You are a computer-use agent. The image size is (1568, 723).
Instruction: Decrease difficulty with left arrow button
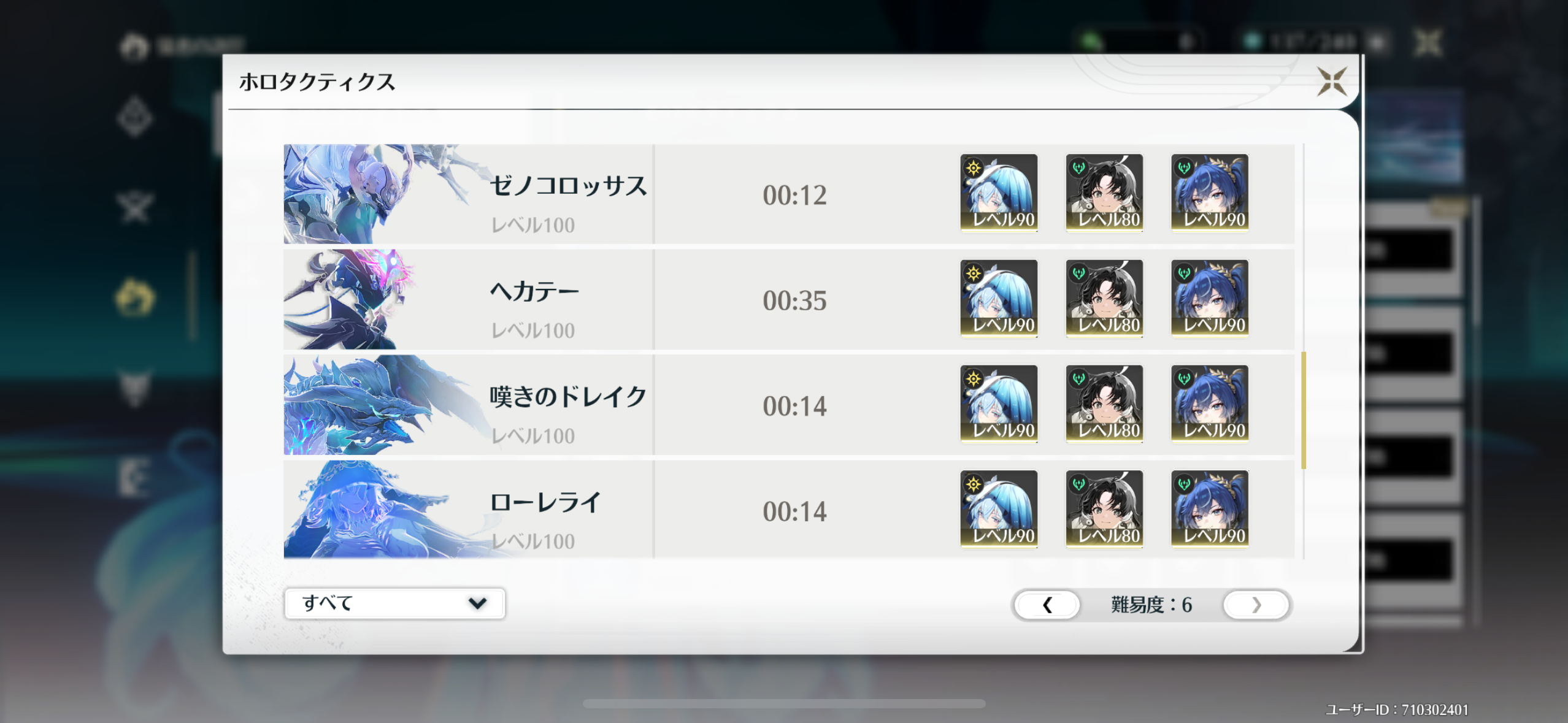(1047, 605)
